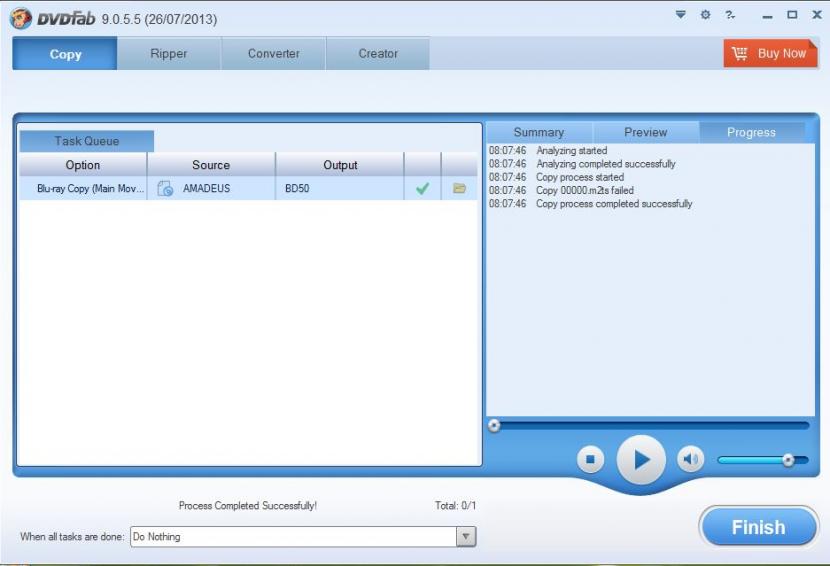Click the Source column header
The image size is (830, 566).
point(211,165)
